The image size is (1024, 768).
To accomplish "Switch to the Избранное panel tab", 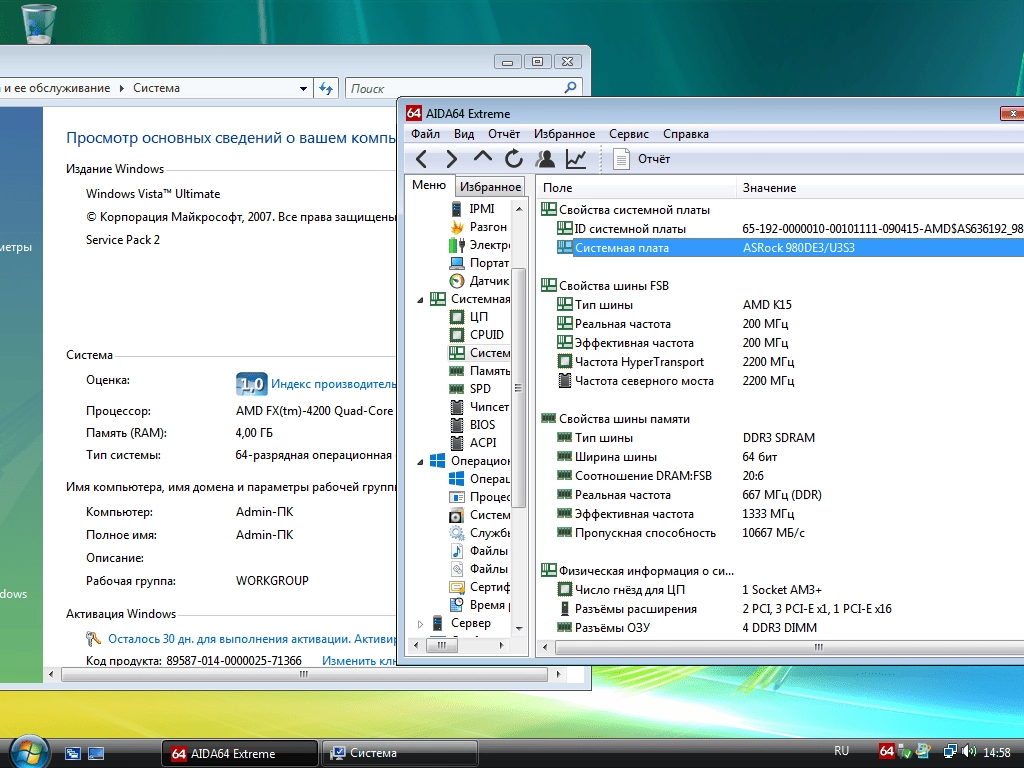I will (490, 187).
